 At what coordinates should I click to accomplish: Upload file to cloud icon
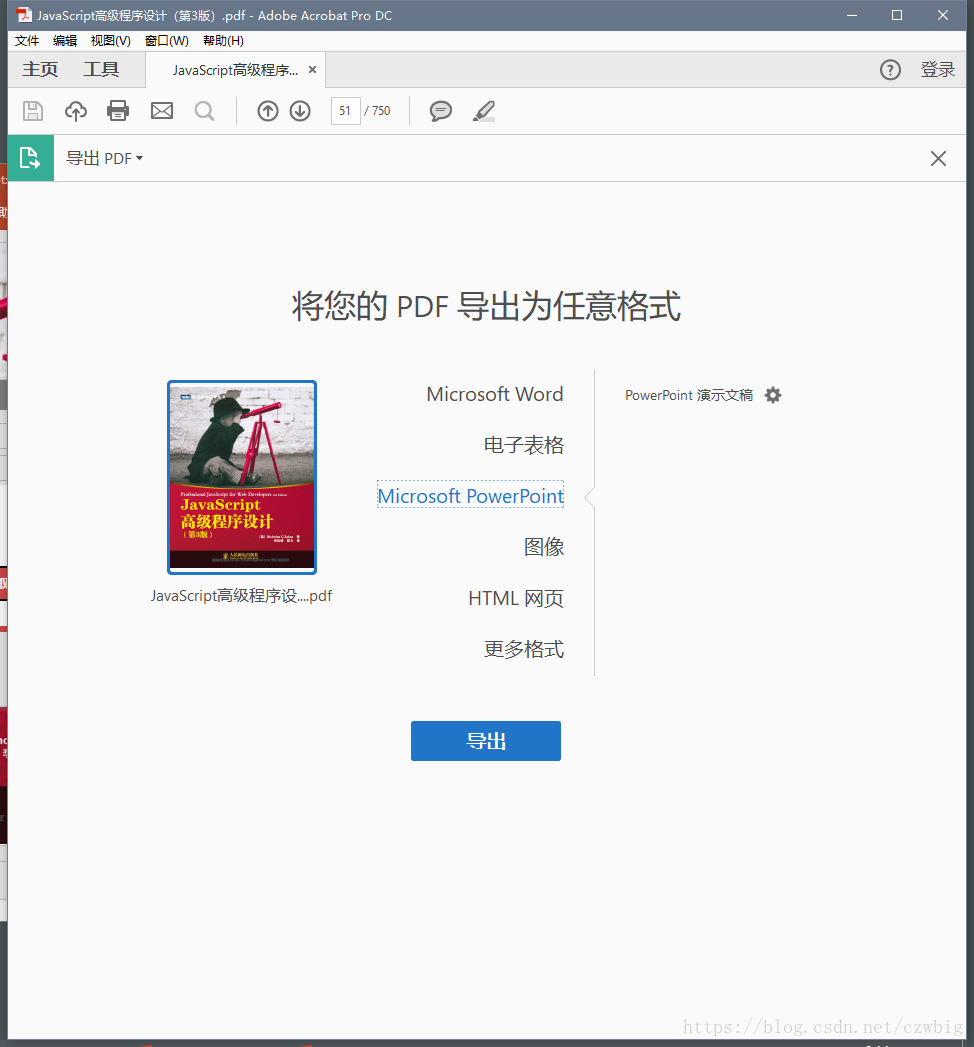[75, 111]
